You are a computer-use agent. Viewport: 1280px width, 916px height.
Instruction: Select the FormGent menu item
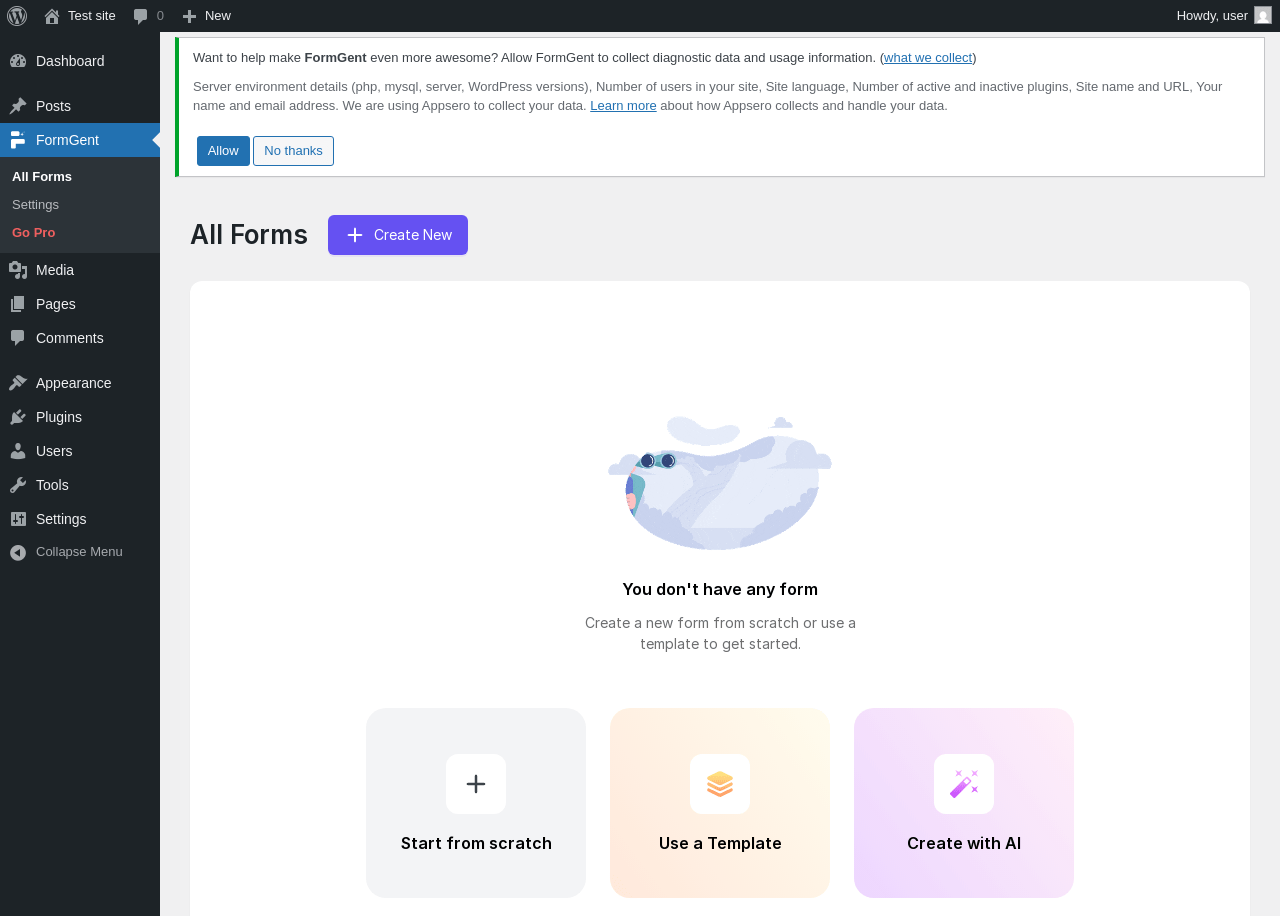click(80, 140)
